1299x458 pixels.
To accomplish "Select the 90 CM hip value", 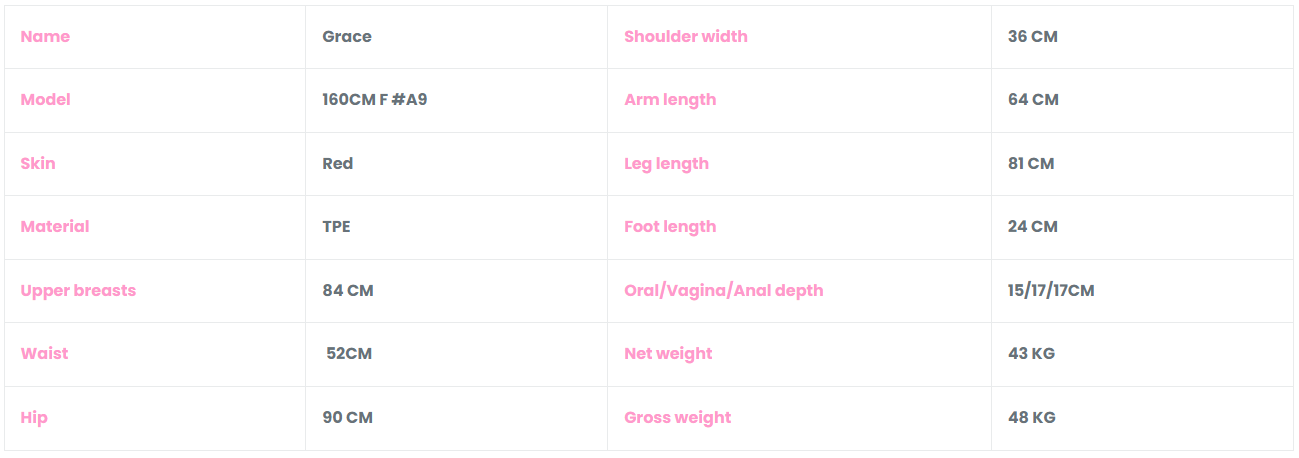I will [x=348, y=418].
